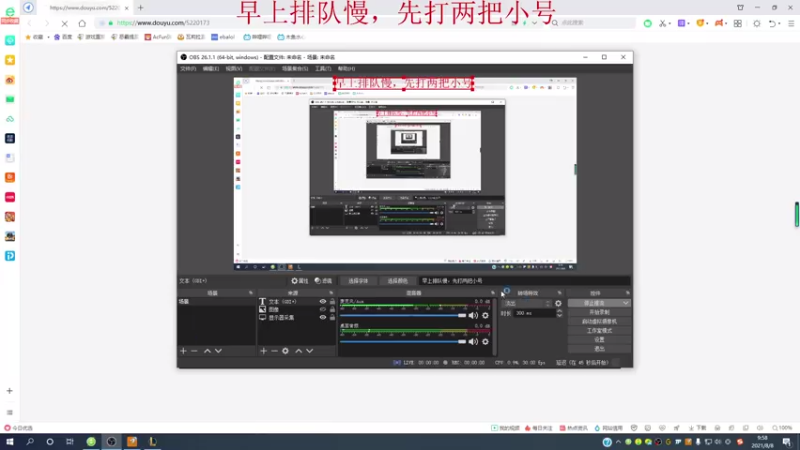The image size is (800, 450).
Task: Click 选择颜色 select color button
Action: point(397,281)
